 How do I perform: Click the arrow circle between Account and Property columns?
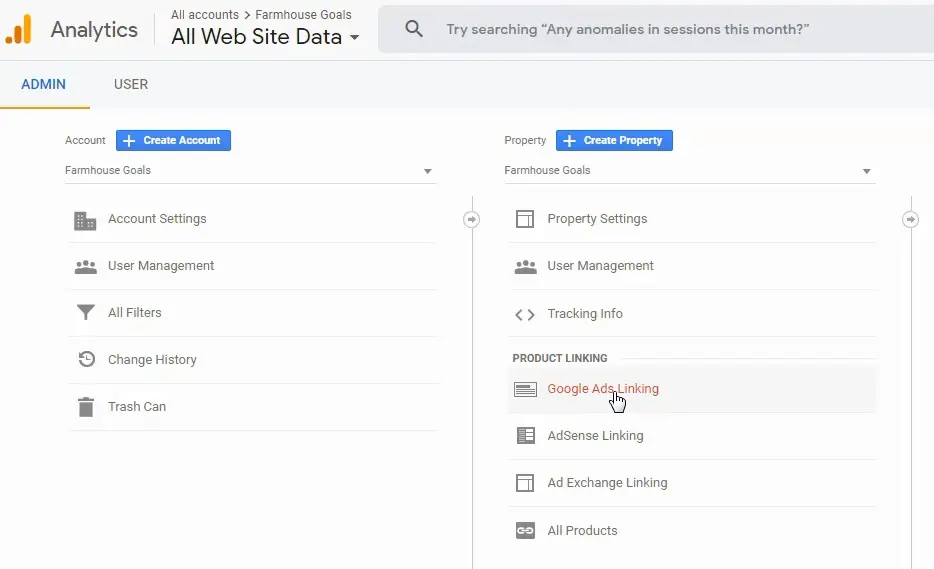click(471, 219)
